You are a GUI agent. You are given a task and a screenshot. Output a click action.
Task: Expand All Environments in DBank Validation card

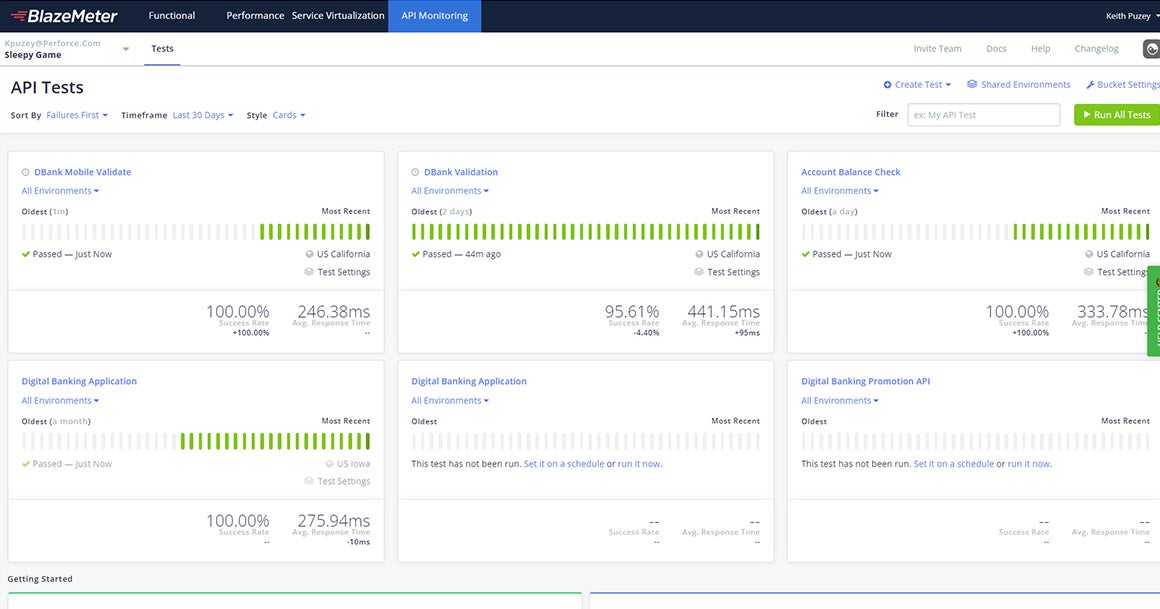(450, 191)
